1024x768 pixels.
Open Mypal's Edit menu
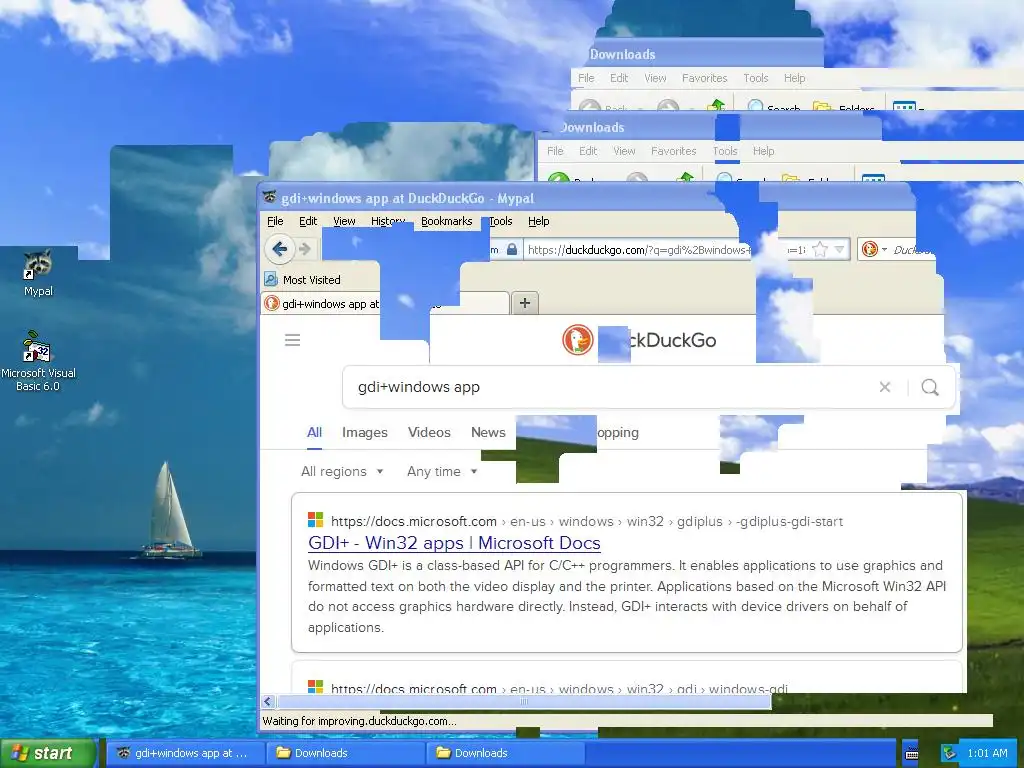pos(308,221)
